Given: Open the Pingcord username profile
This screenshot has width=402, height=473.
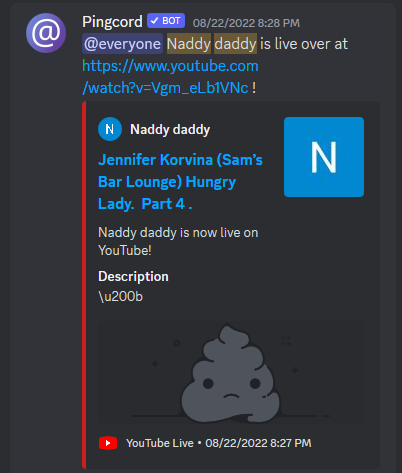Looking at the screenshot, I should 112,22.
